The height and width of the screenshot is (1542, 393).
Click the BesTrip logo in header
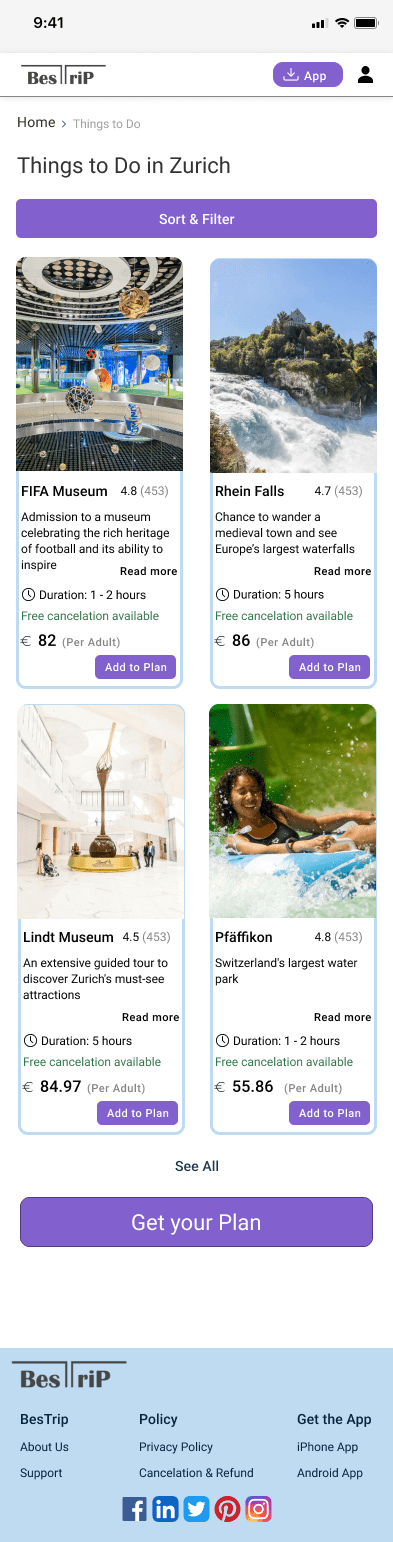click(x=63, y=76)
